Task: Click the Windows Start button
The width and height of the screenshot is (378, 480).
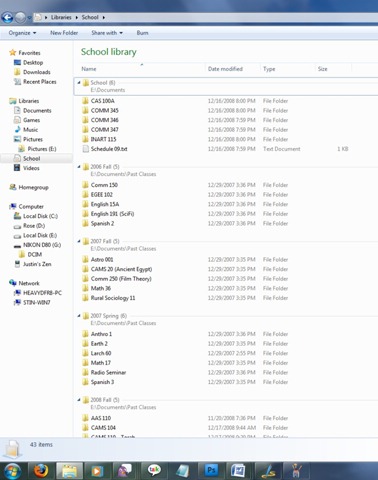Action: (x=11, y=471)
